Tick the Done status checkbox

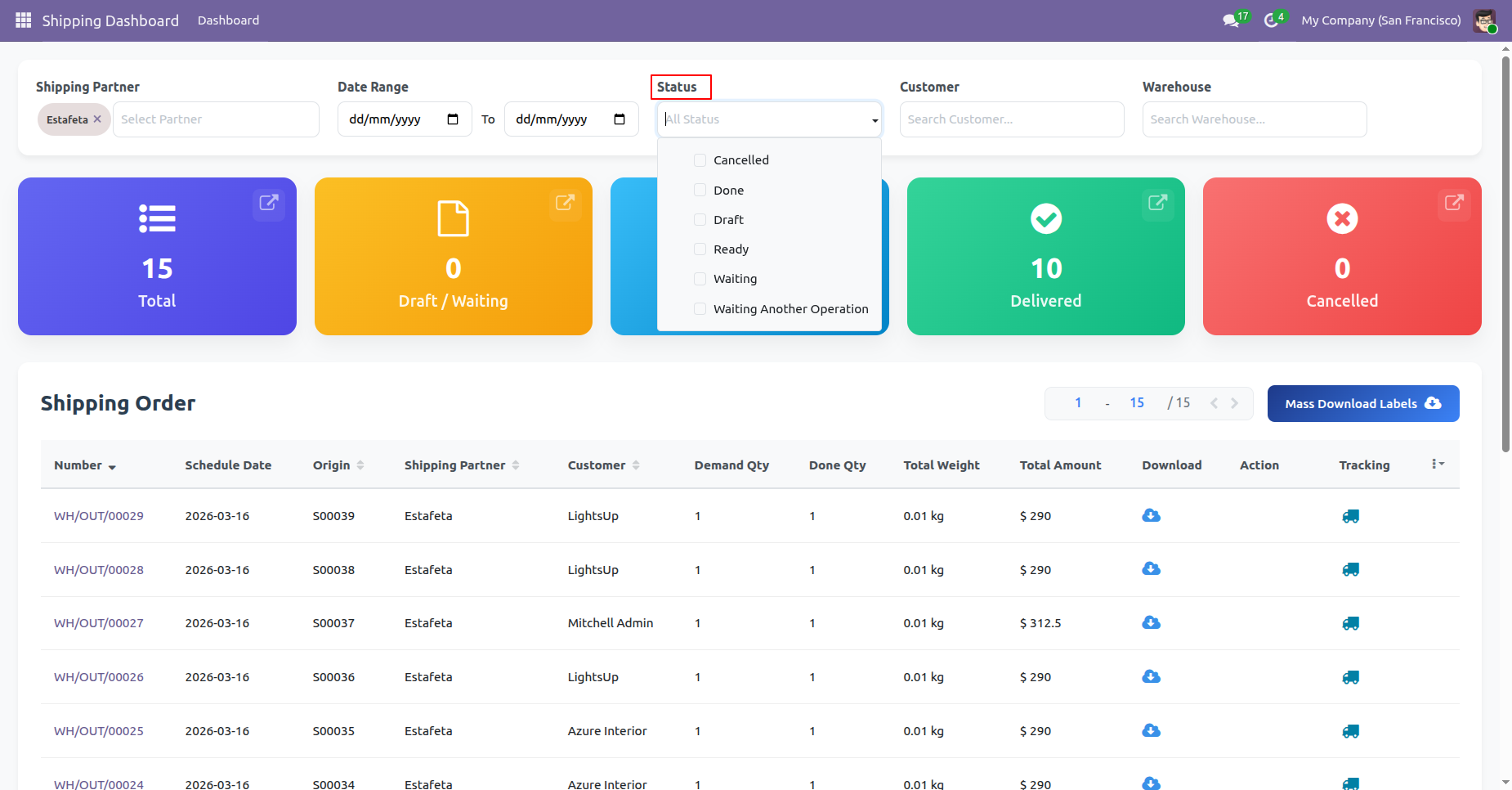[700, 191]
